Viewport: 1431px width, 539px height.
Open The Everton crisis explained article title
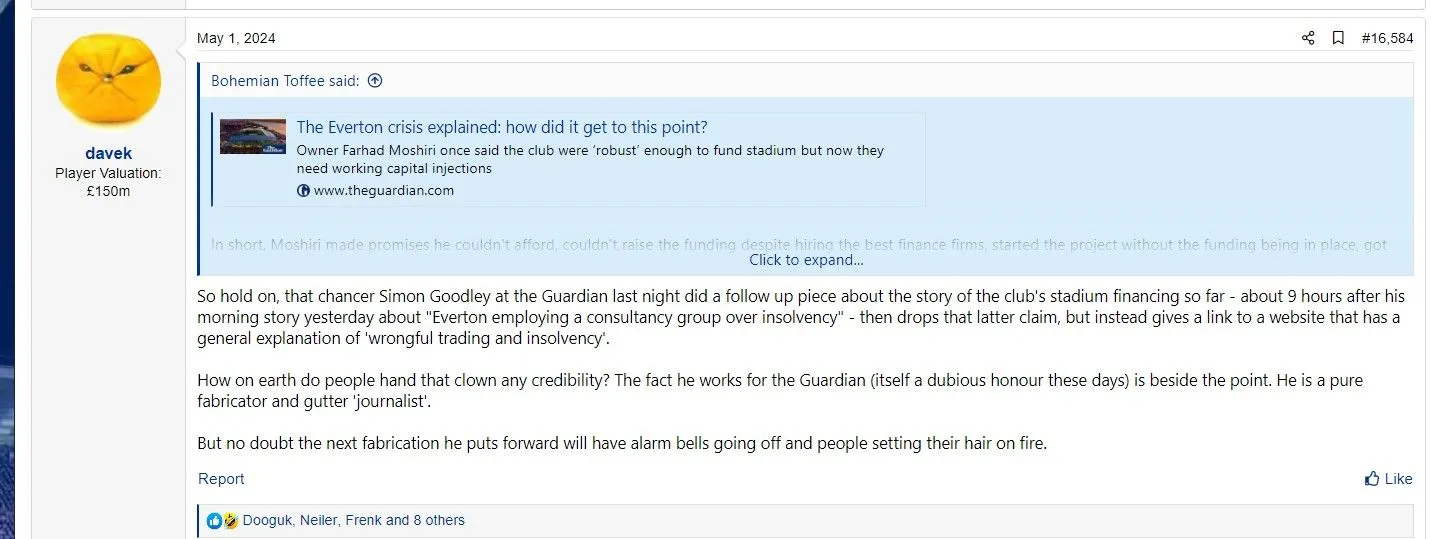(502, 127)
